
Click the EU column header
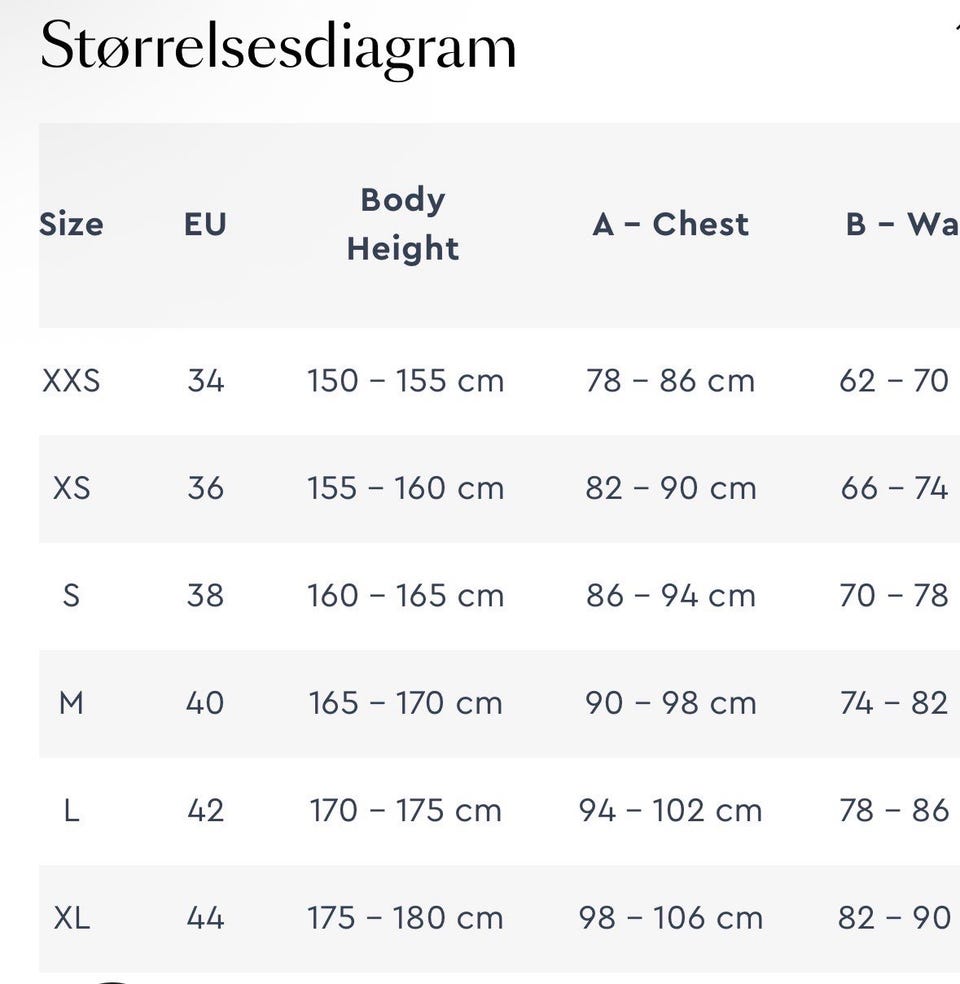(205, 224)
